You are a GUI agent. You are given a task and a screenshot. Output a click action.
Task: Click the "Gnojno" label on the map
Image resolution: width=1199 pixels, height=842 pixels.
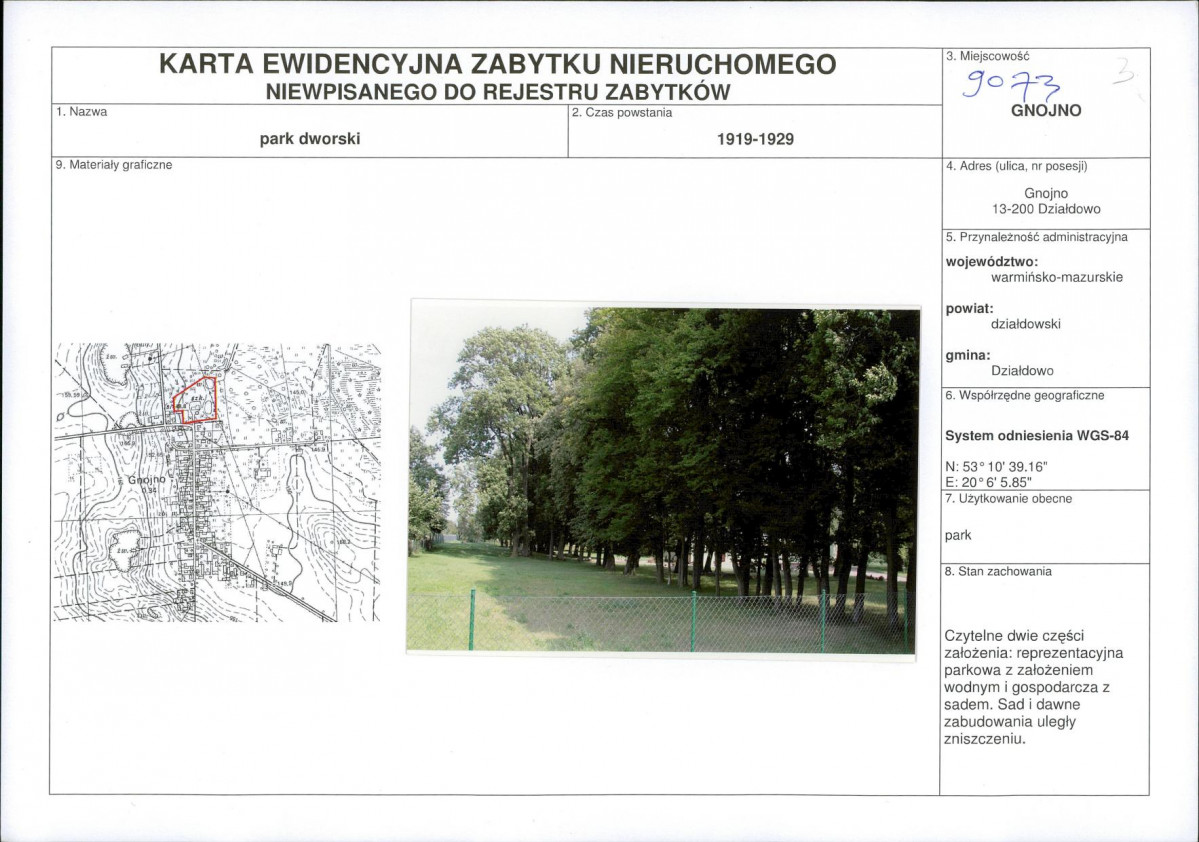[x=146, y=480]
